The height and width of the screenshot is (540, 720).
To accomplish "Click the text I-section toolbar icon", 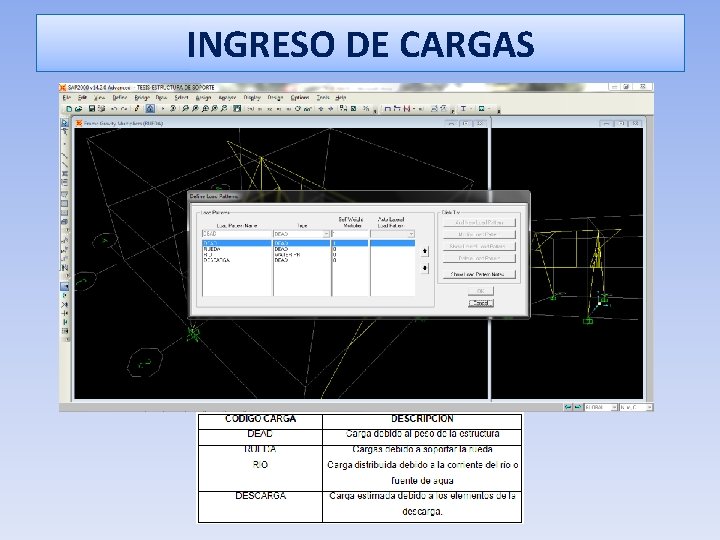I will (x=463, y=109).
